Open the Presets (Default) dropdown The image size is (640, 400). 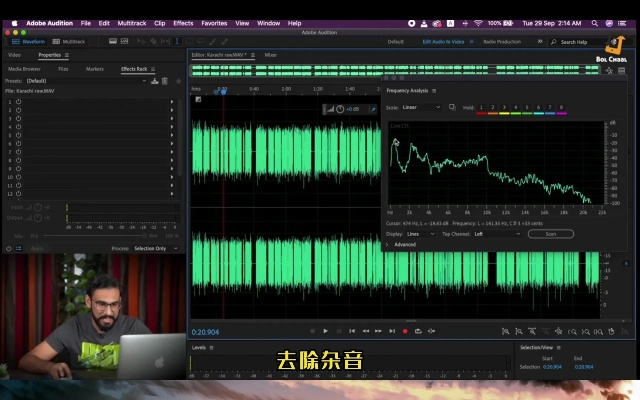[86, 81]
